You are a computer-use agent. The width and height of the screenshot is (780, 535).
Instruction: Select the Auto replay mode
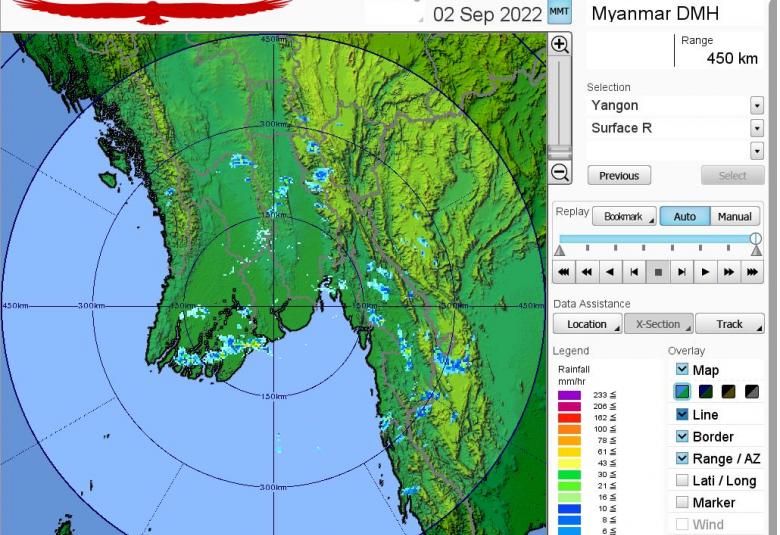[x=684, y=217]
